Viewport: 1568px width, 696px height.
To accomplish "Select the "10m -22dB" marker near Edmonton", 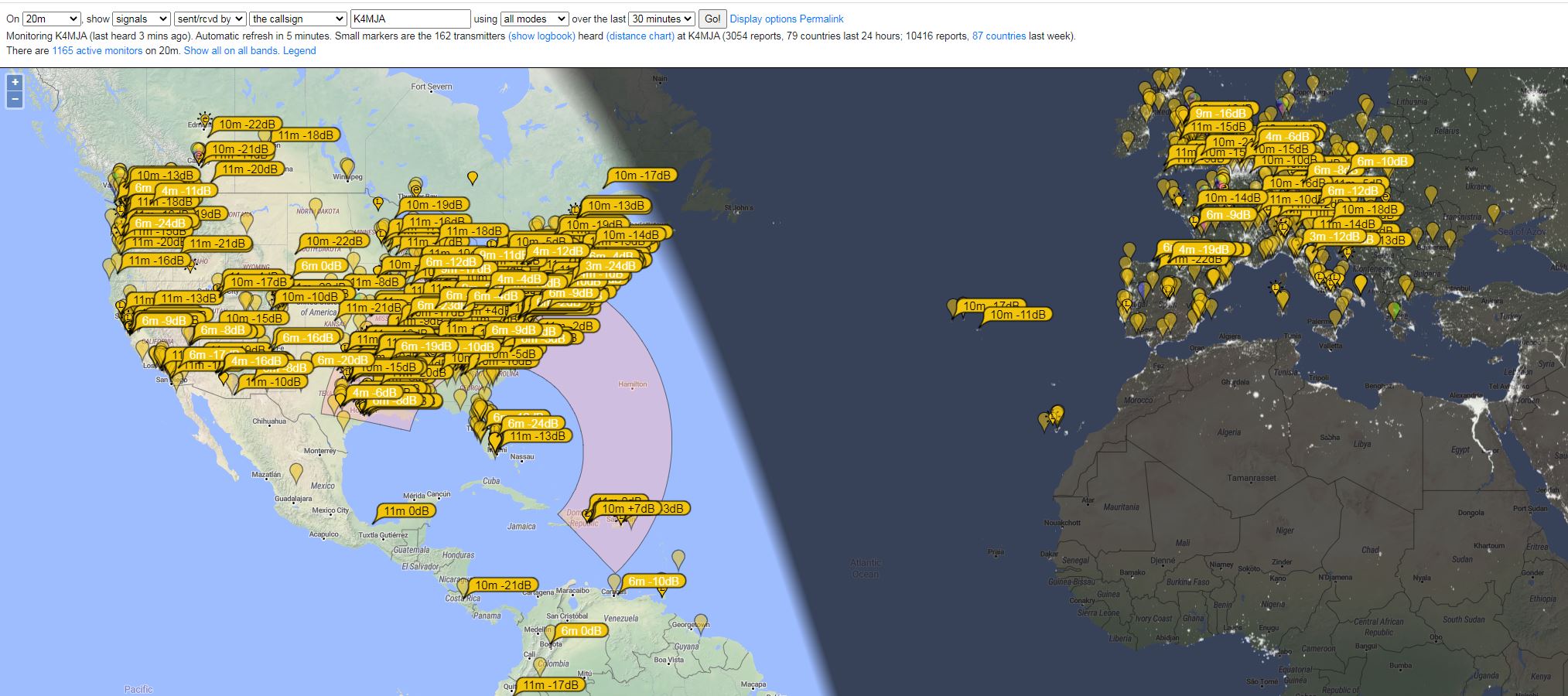I will coord(249,124).
